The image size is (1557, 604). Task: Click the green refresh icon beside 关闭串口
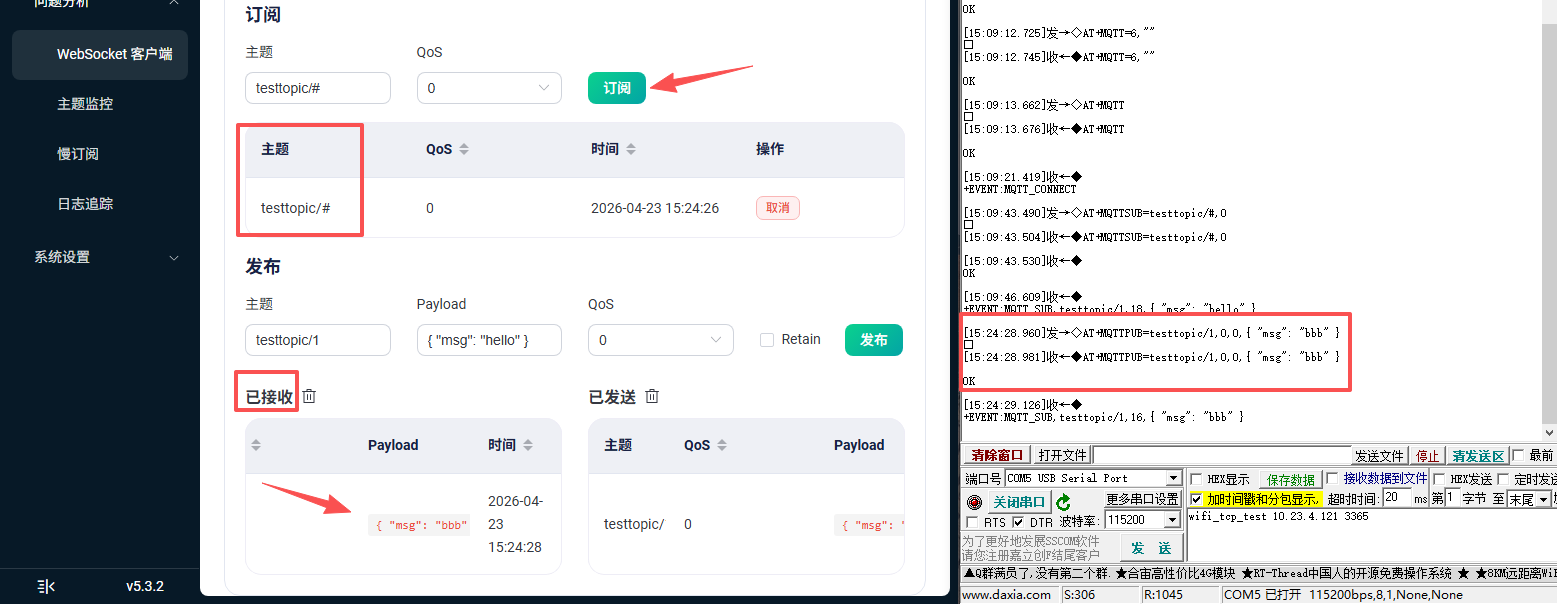pyautogui.click(x=1064, y=502)
